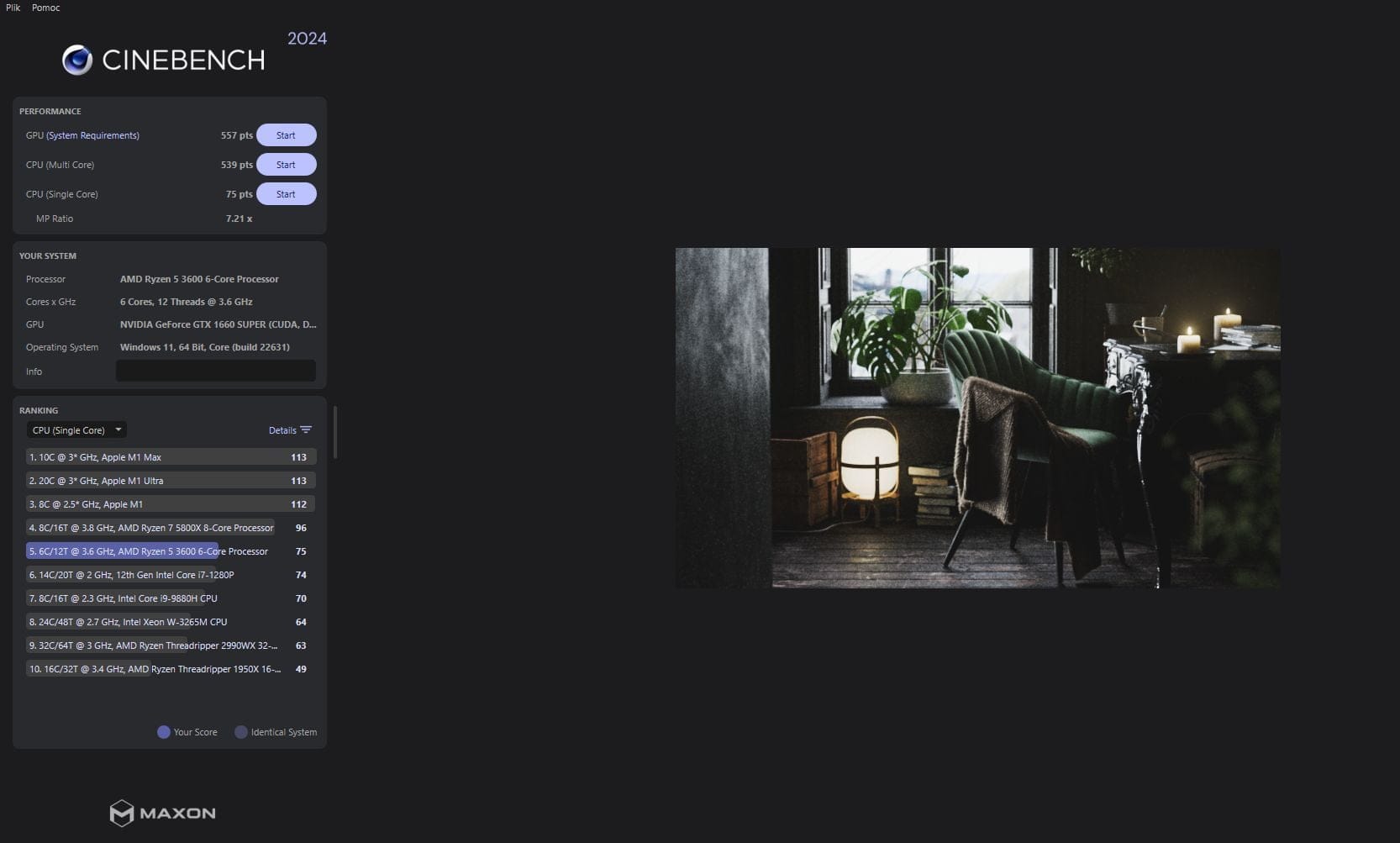Click the rendered room preview image
The height and width of the screenshot is (843, 1400).
tap(978, 418)
